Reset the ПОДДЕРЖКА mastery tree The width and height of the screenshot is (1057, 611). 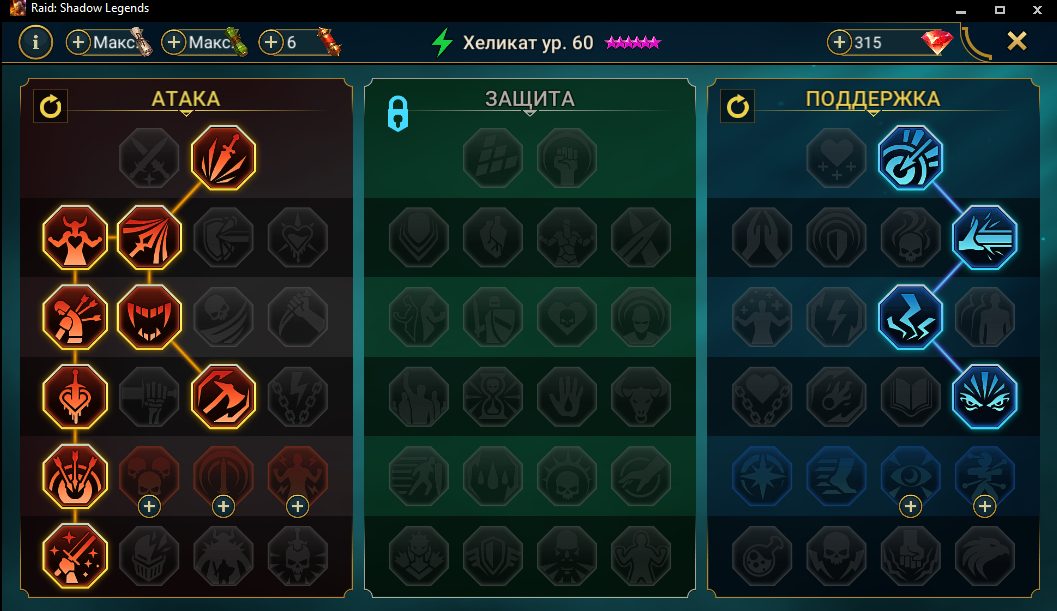point(737,106)
